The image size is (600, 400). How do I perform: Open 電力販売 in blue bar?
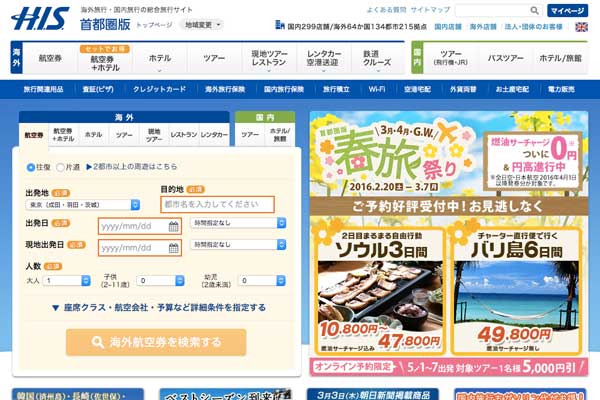561,89
